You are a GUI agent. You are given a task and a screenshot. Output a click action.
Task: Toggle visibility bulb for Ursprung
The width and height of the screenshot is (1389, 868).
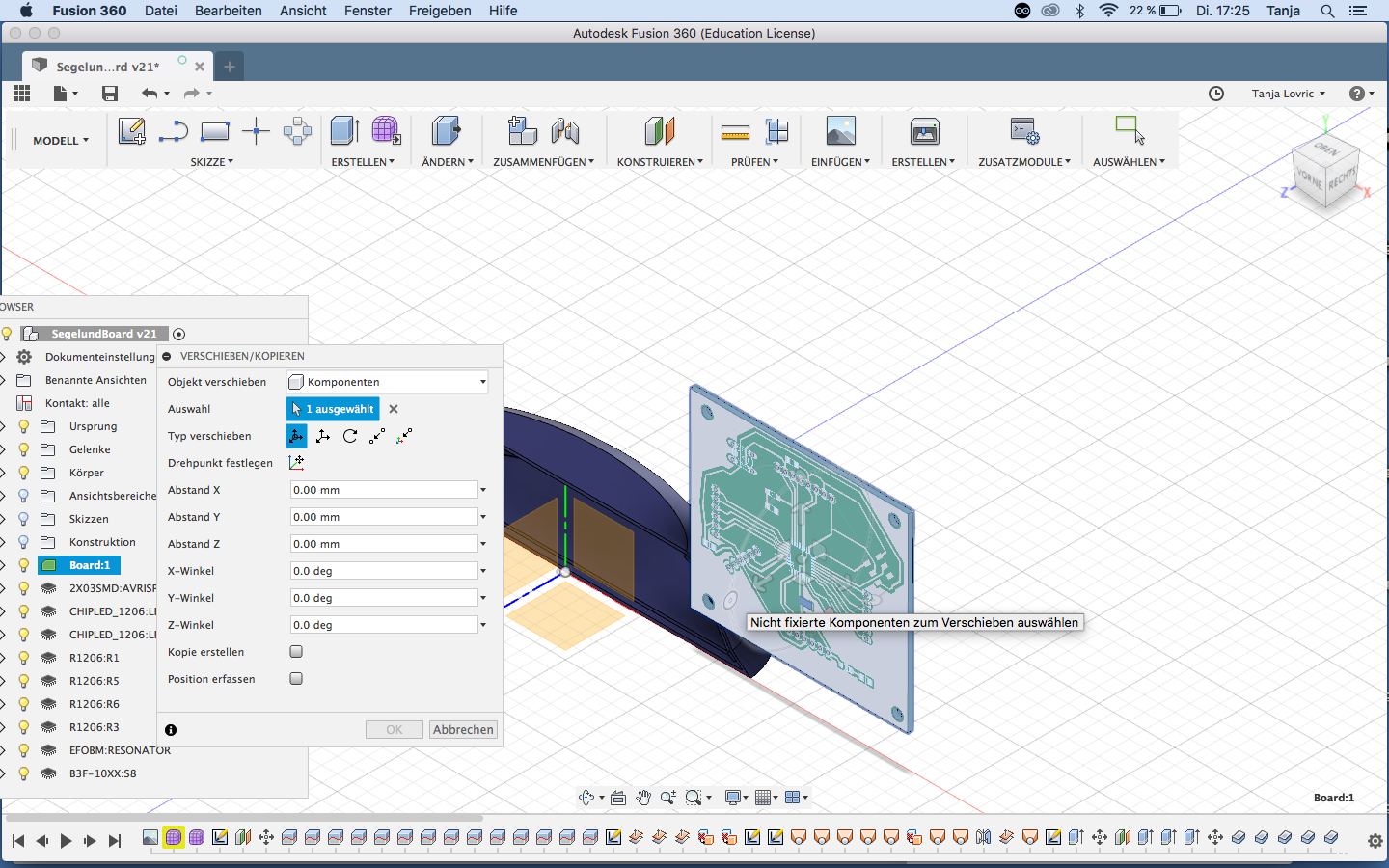pos(24,426)
